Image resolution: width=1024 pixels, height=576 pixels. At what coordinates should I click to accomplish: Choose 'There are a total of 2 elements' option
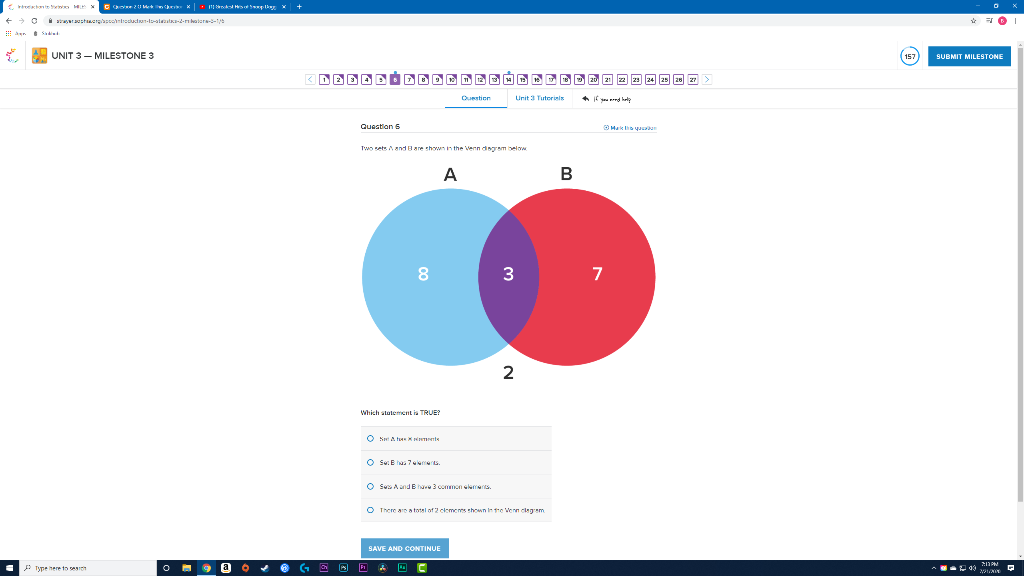370,510
